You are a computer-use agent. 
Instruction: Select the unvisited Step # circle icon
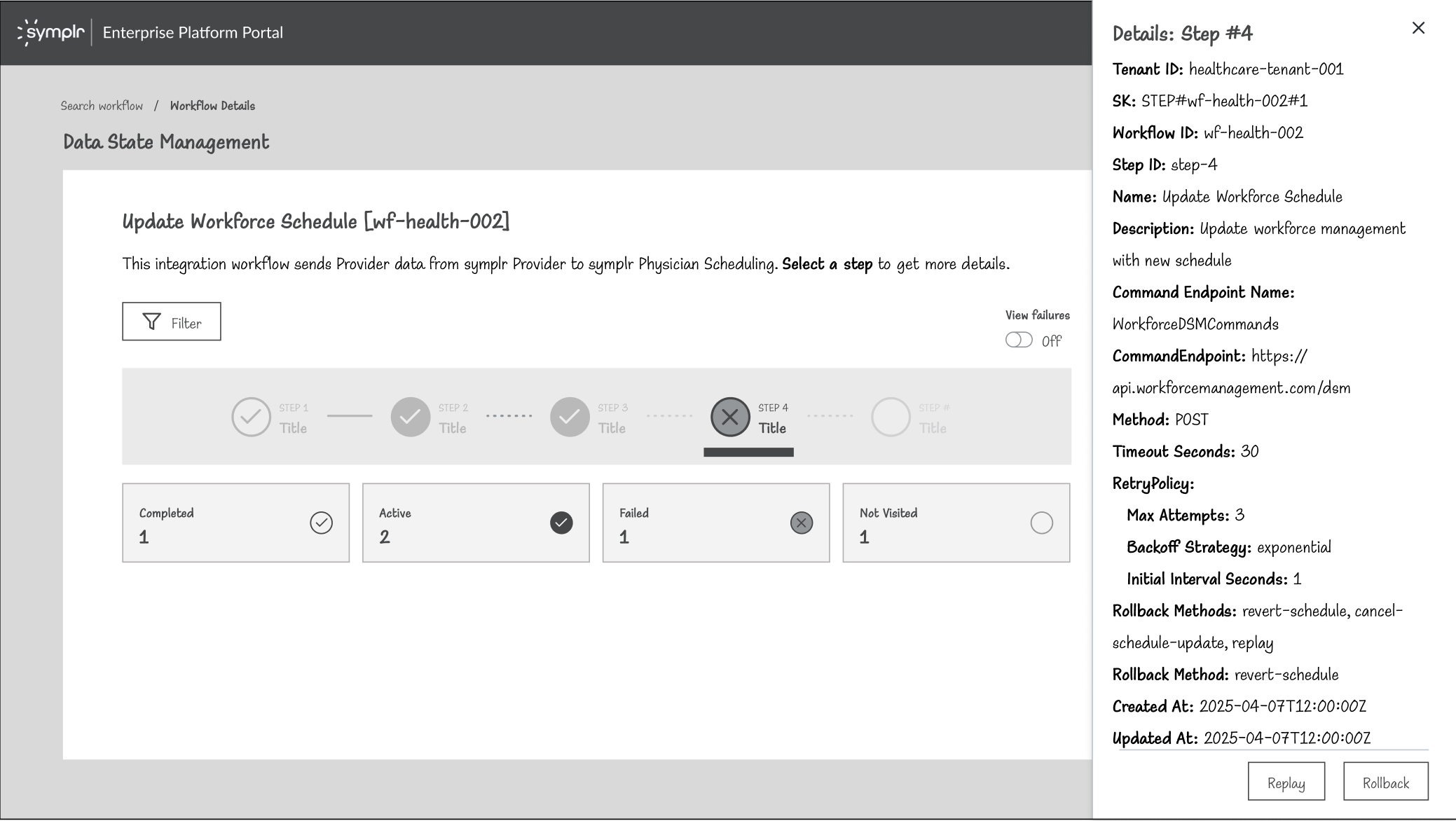point(890,417)
